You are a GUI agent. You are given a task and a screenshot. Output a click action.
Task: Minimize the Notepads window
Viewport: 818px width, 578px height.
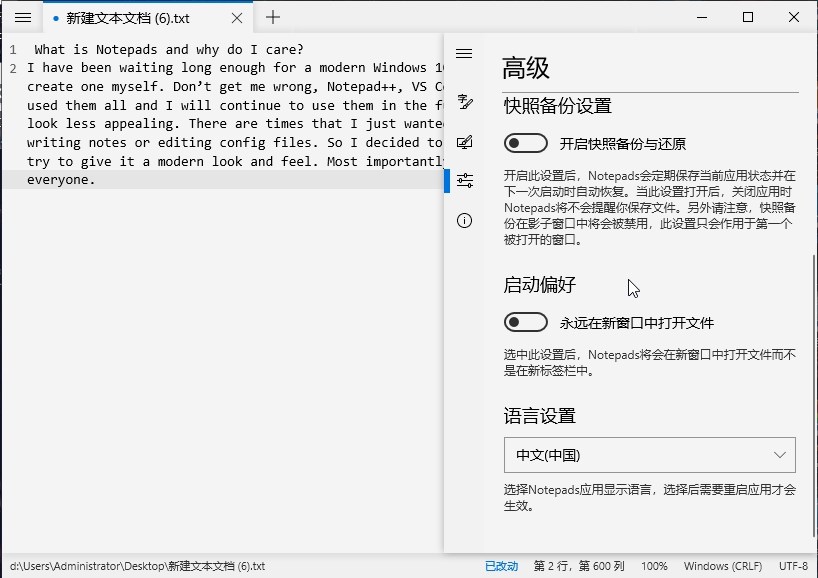click(x=702, y=17)
